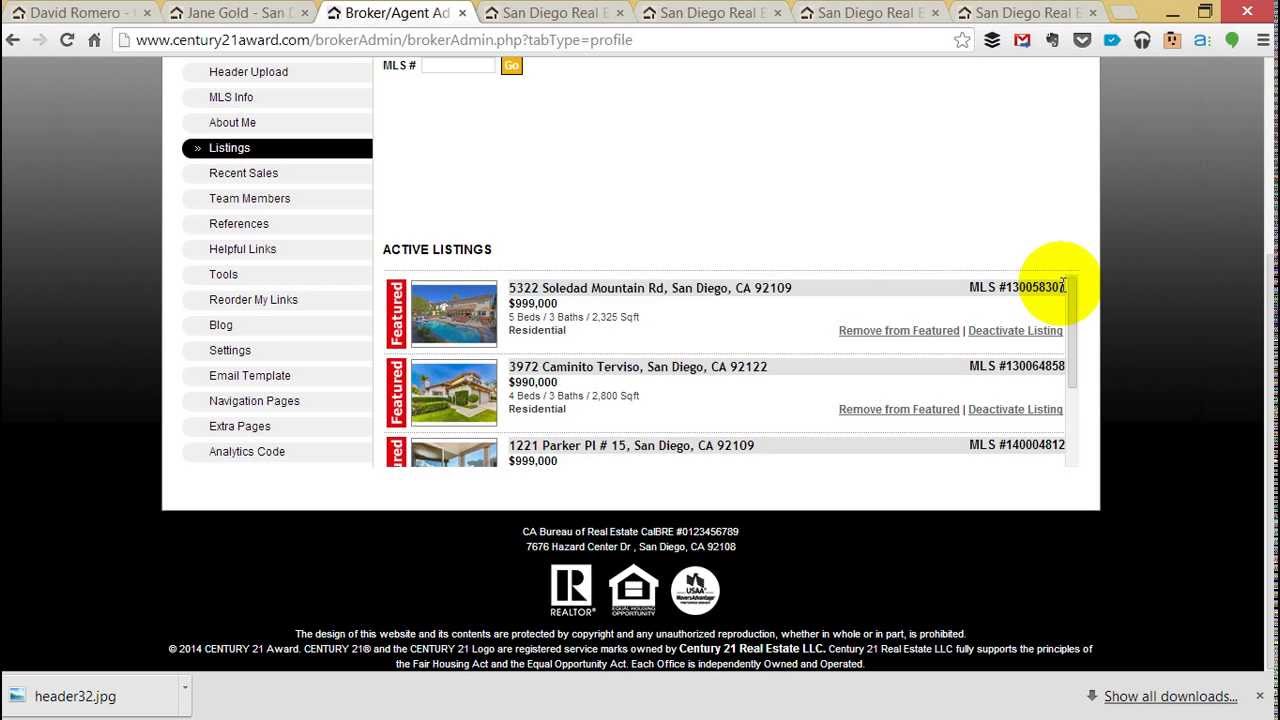Image resolution: width=1280 pixels, height=720 pixels.
Task: Switch to the Jane Gold tab
Action: (x=239, y=13)
